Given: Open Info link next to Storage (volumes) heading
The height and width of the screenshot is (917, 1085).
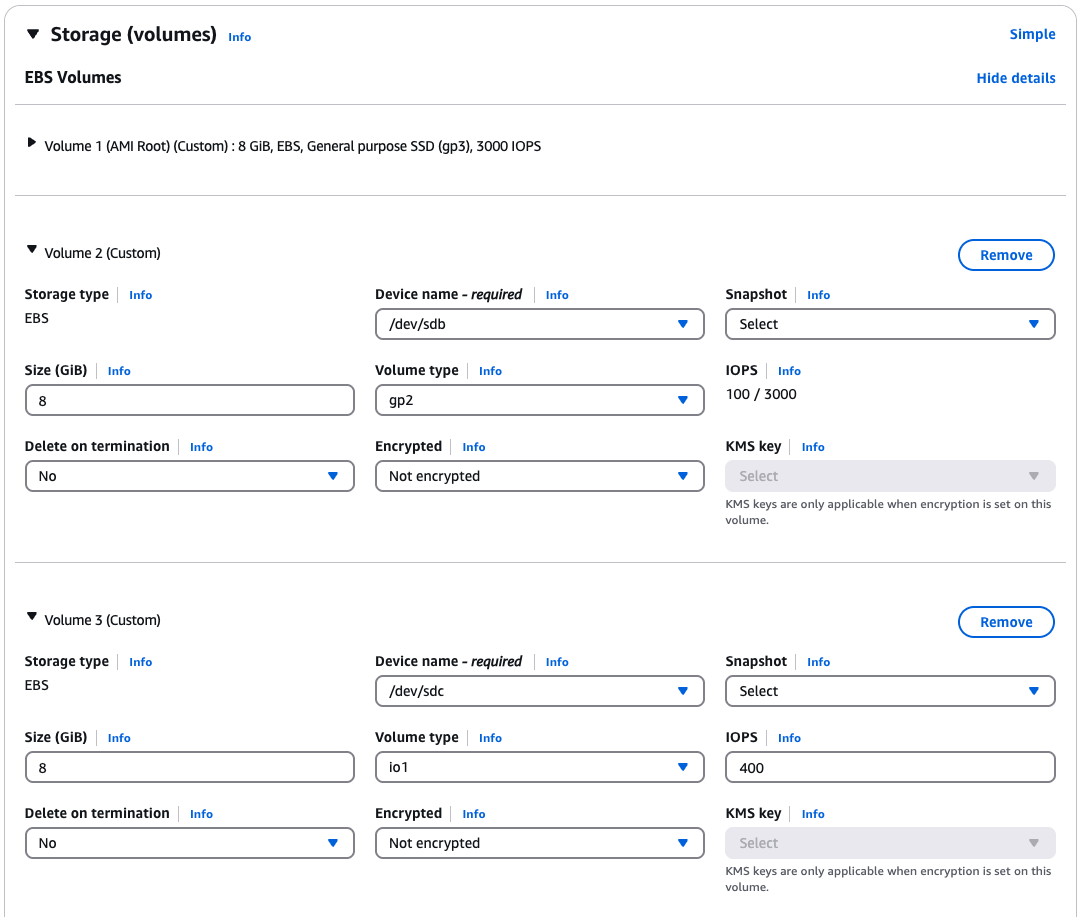Looking at the screenshot, I should point(239,37).
